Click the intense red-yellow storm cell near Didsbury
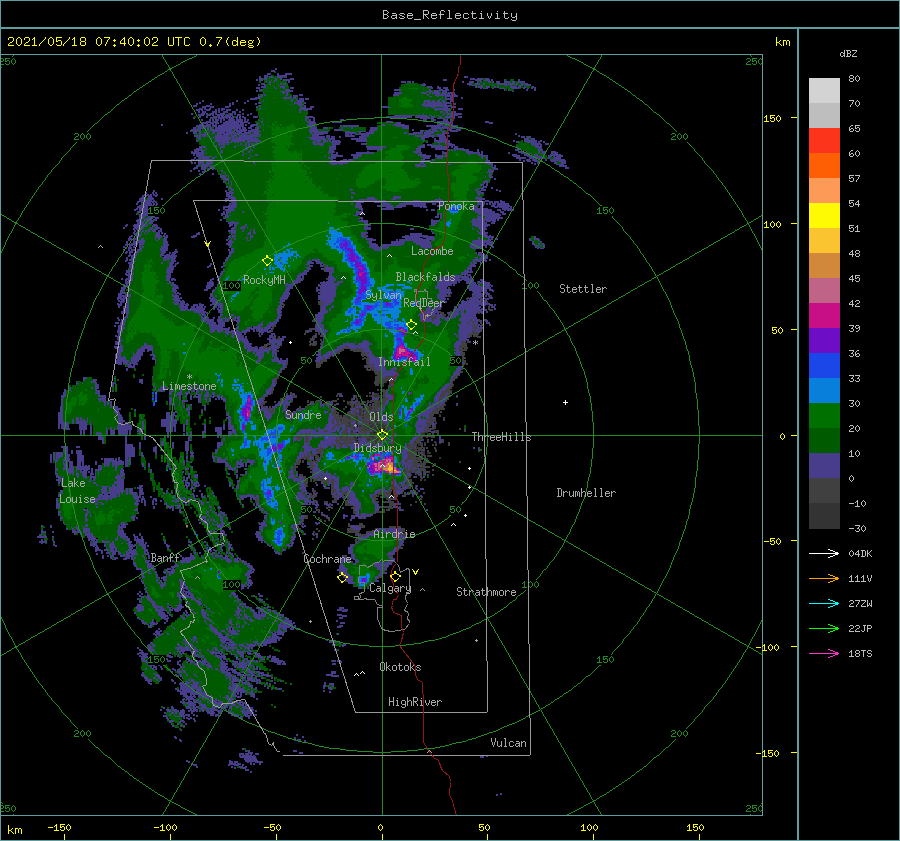This screenshot has width=900, height=841. tap(385, 464)
